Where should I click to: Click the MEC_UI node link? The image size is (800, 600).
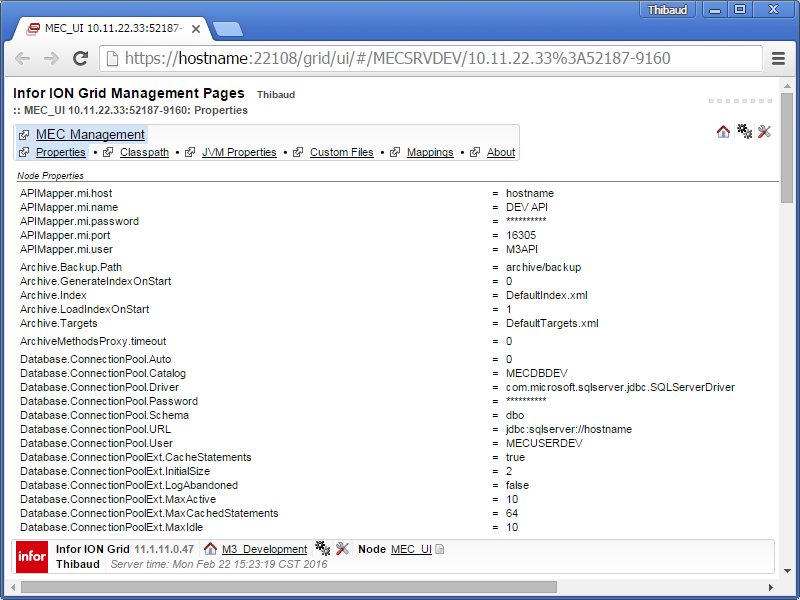[411, 549]
